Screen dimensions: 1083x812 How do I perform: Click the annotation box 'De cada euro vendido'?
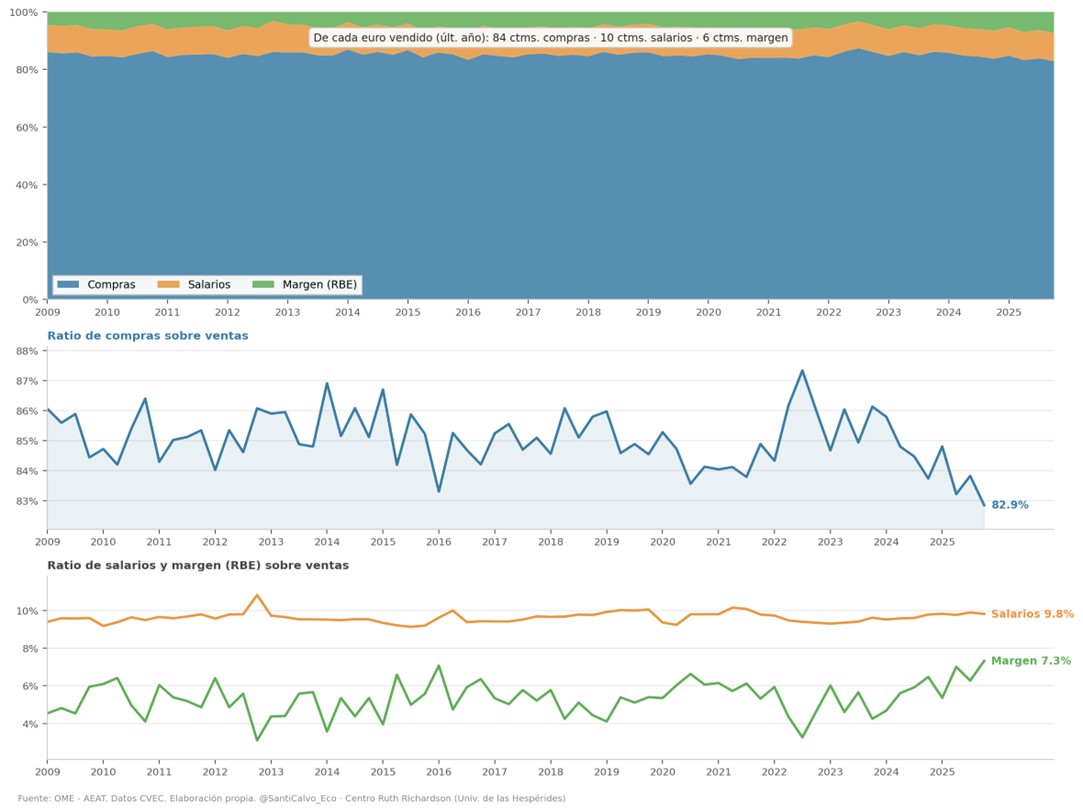pos(550,38)
